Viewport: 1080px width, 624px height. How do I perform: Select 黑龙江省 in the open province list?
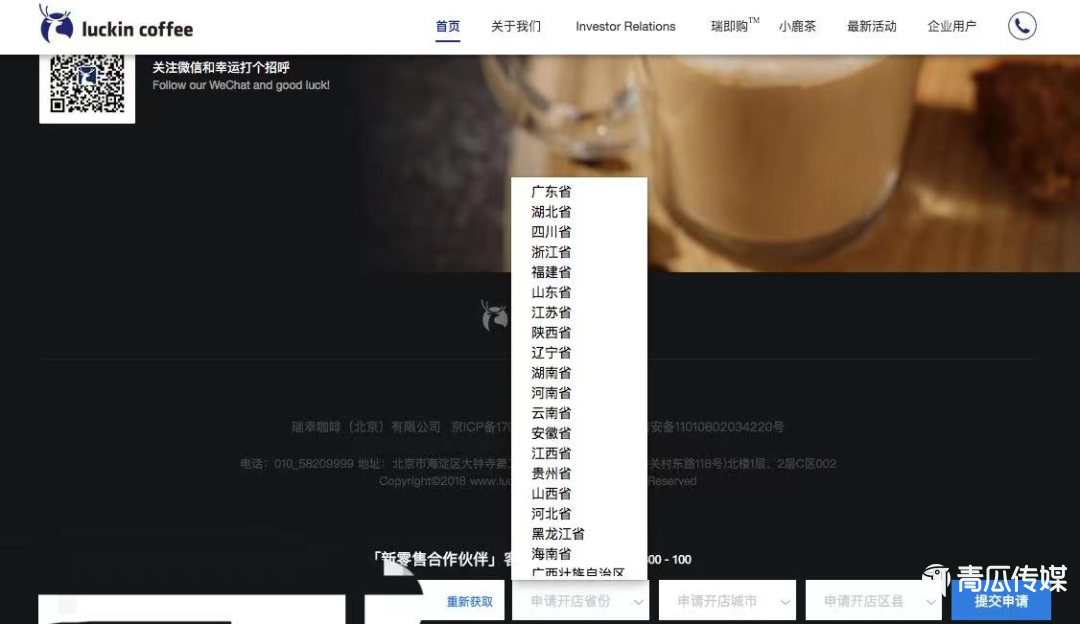tap(557, 533)
